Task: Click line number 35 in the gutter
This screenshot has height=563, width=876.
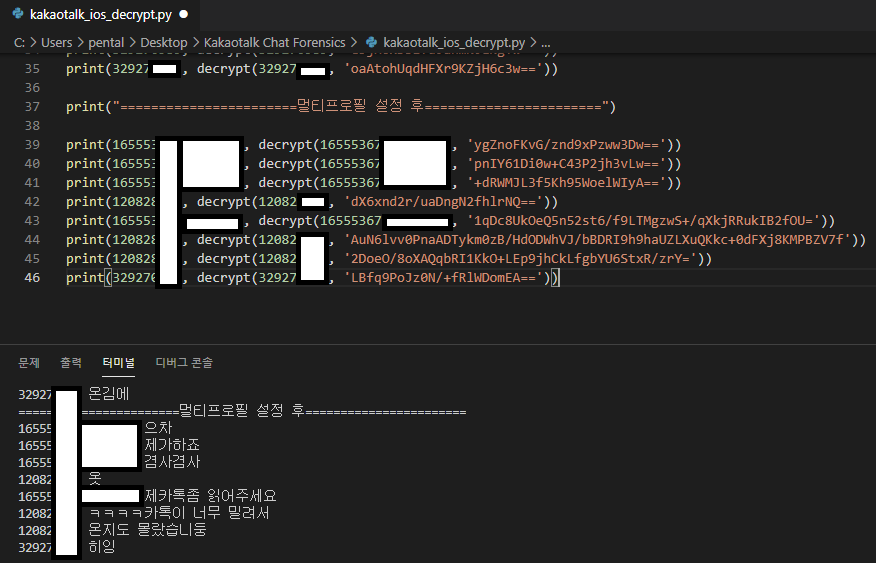Action: (x=32, y=69)
